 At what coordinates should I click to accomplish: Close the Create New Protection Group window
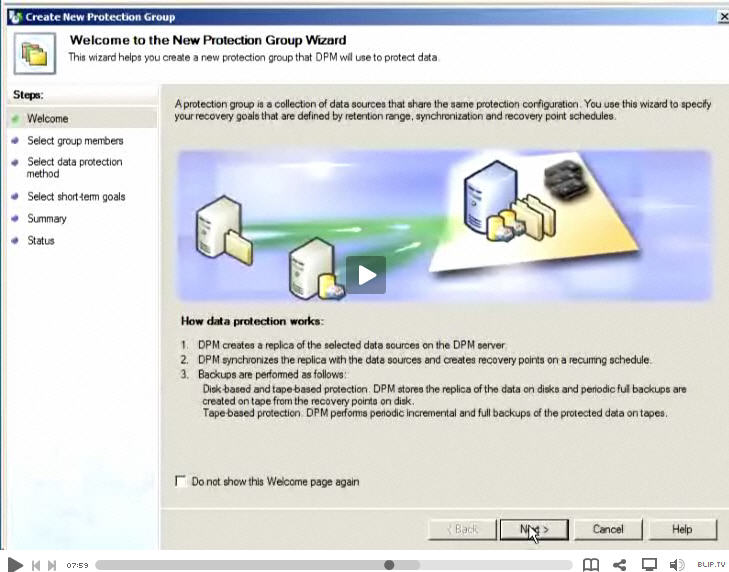click(x=723, y=17)
